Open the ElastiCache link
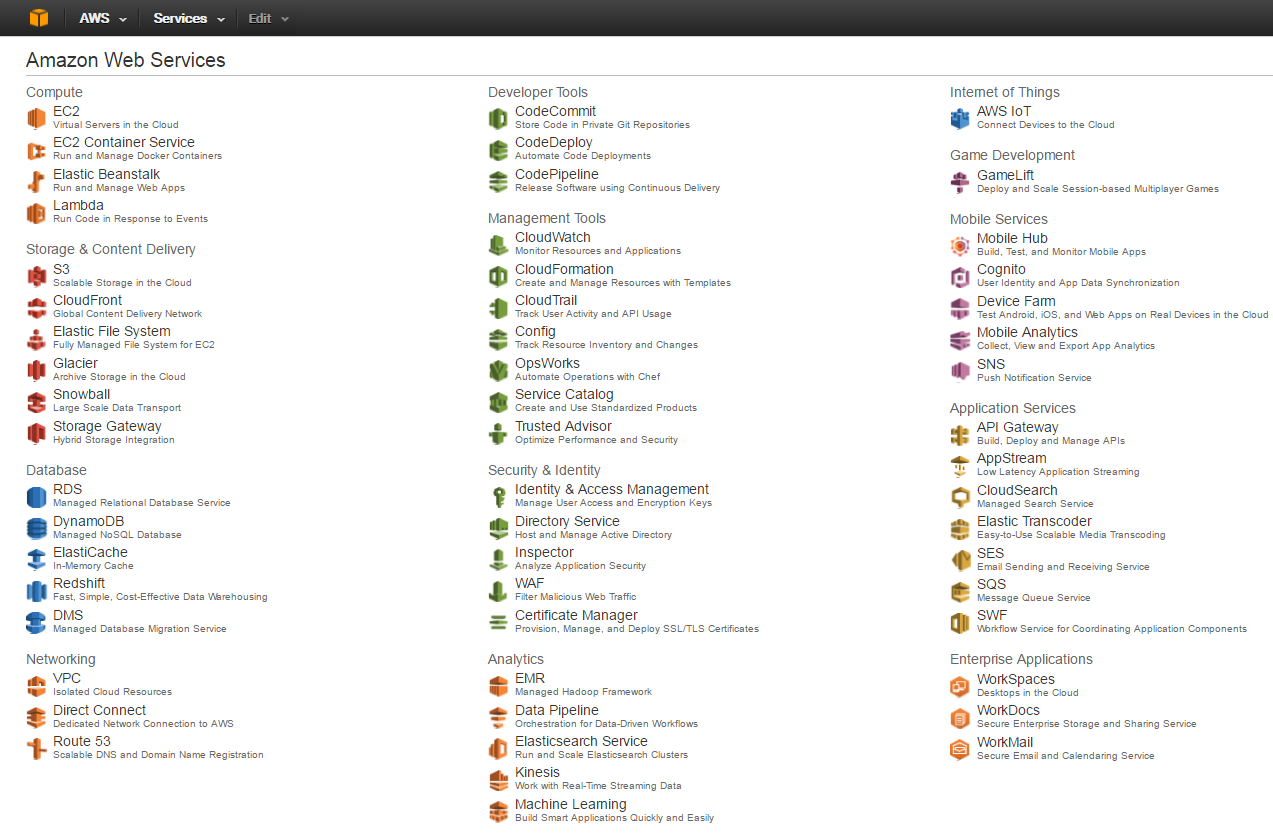 (90, 552)
